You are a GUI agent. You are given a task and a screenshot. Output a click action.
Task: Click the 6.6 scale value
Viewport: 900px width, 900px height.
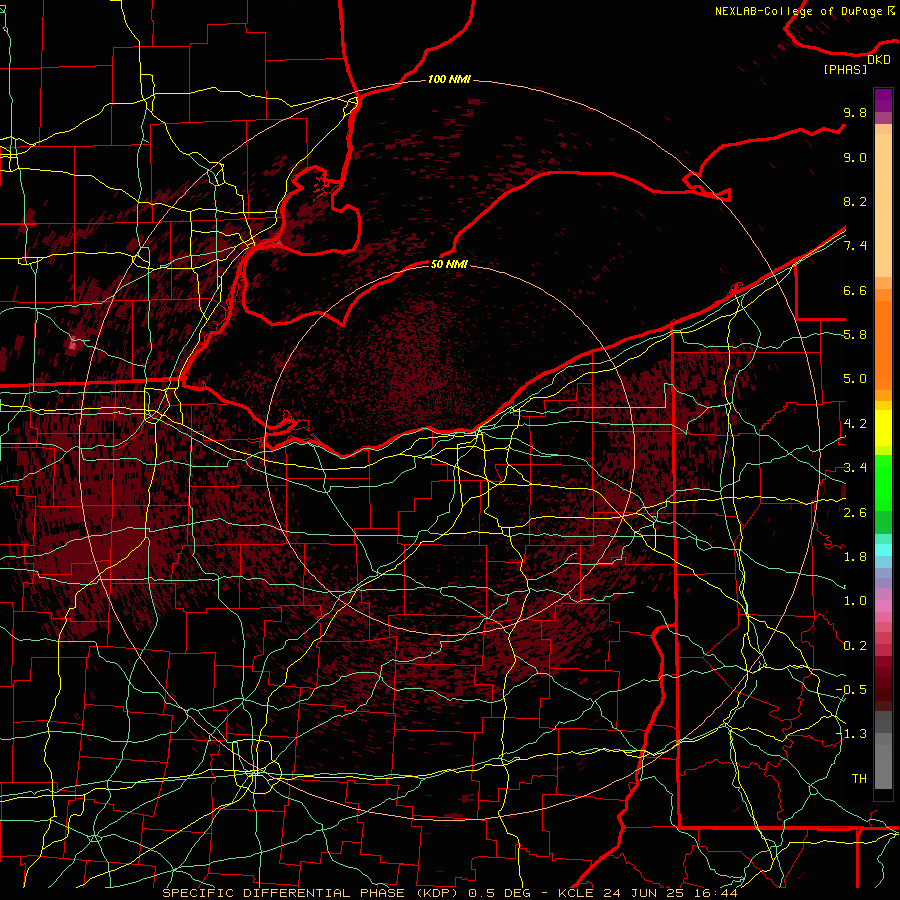(855, 290)
